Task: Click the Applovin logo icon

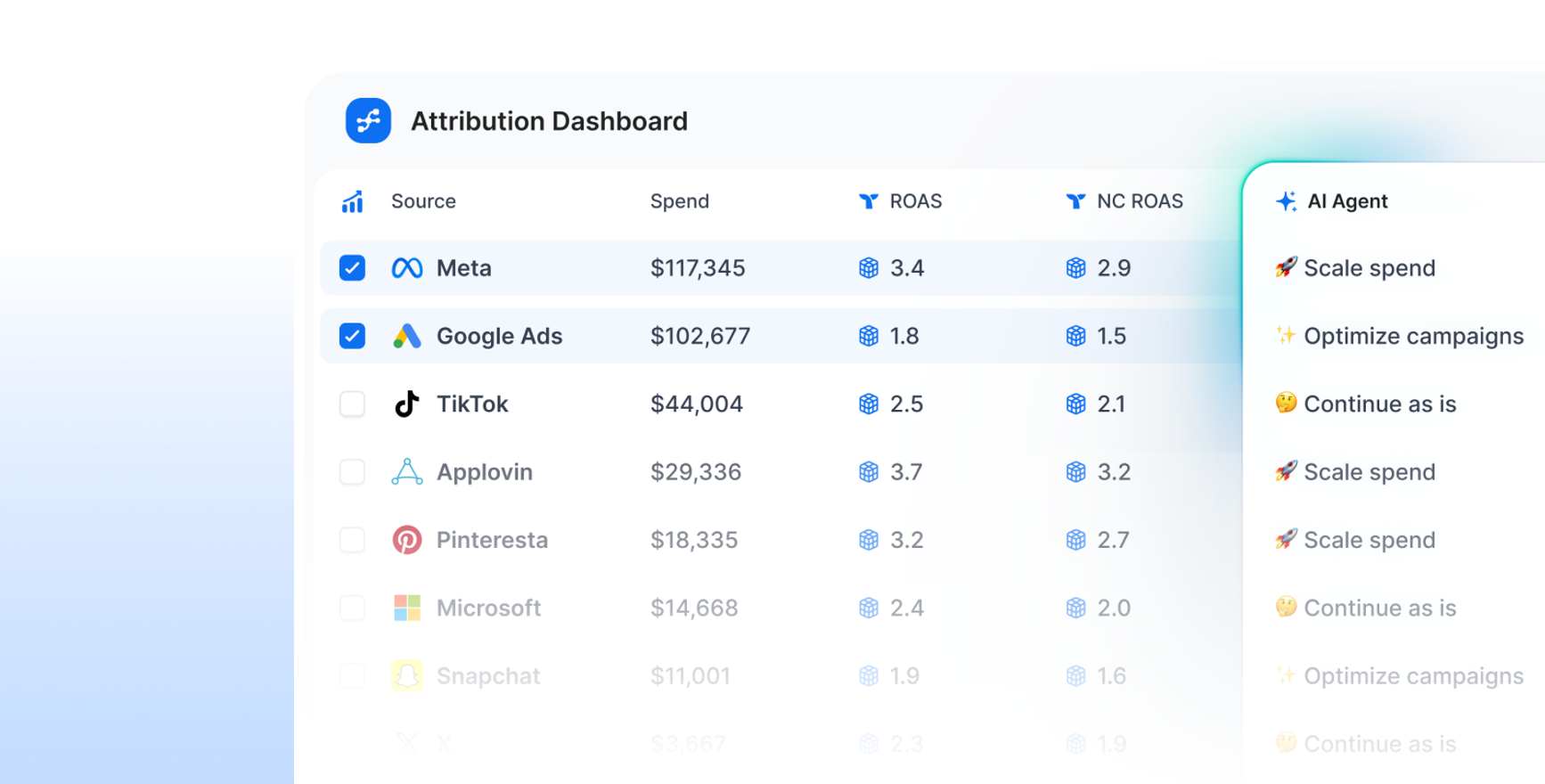Action: click(407, 471)
